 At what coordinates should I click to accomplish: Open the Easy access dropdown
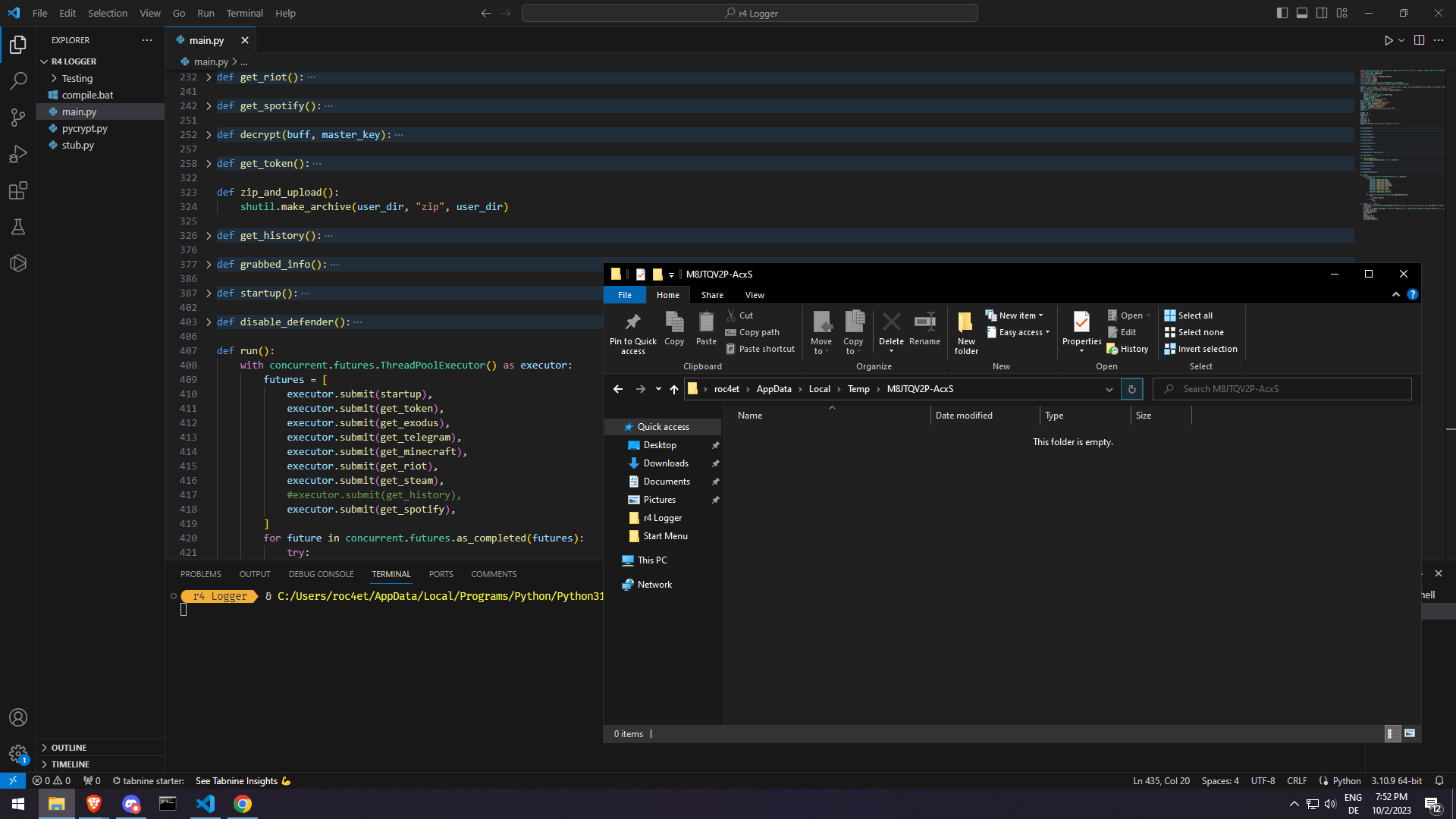pyautogui.click(x=1018, y=332)
